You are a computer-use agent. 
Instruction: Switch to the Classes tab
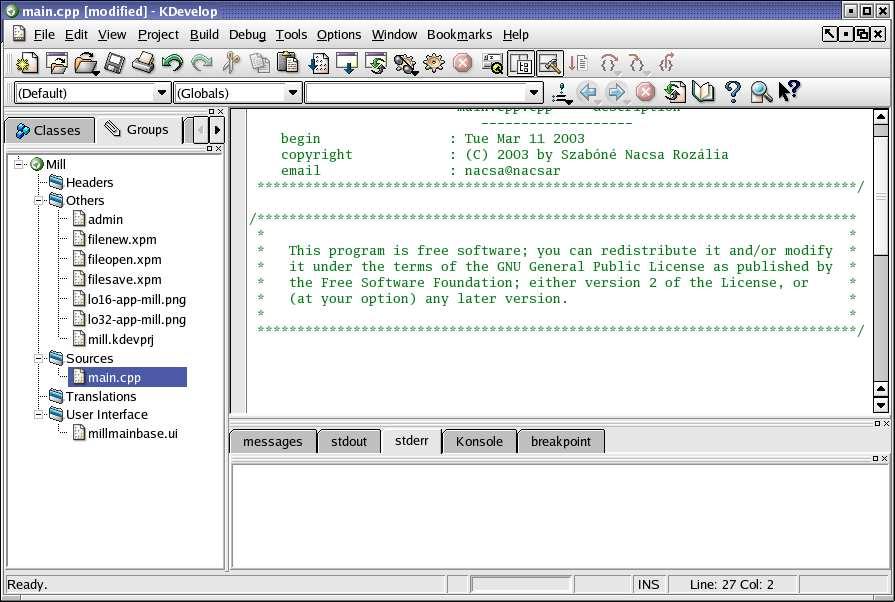(49, 131)
